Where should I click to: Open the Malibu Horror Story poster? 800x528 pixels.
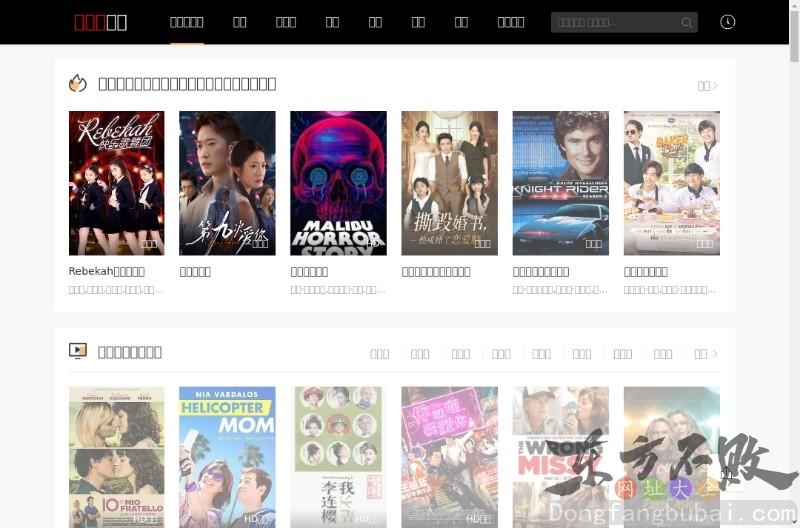click(338, 183)
